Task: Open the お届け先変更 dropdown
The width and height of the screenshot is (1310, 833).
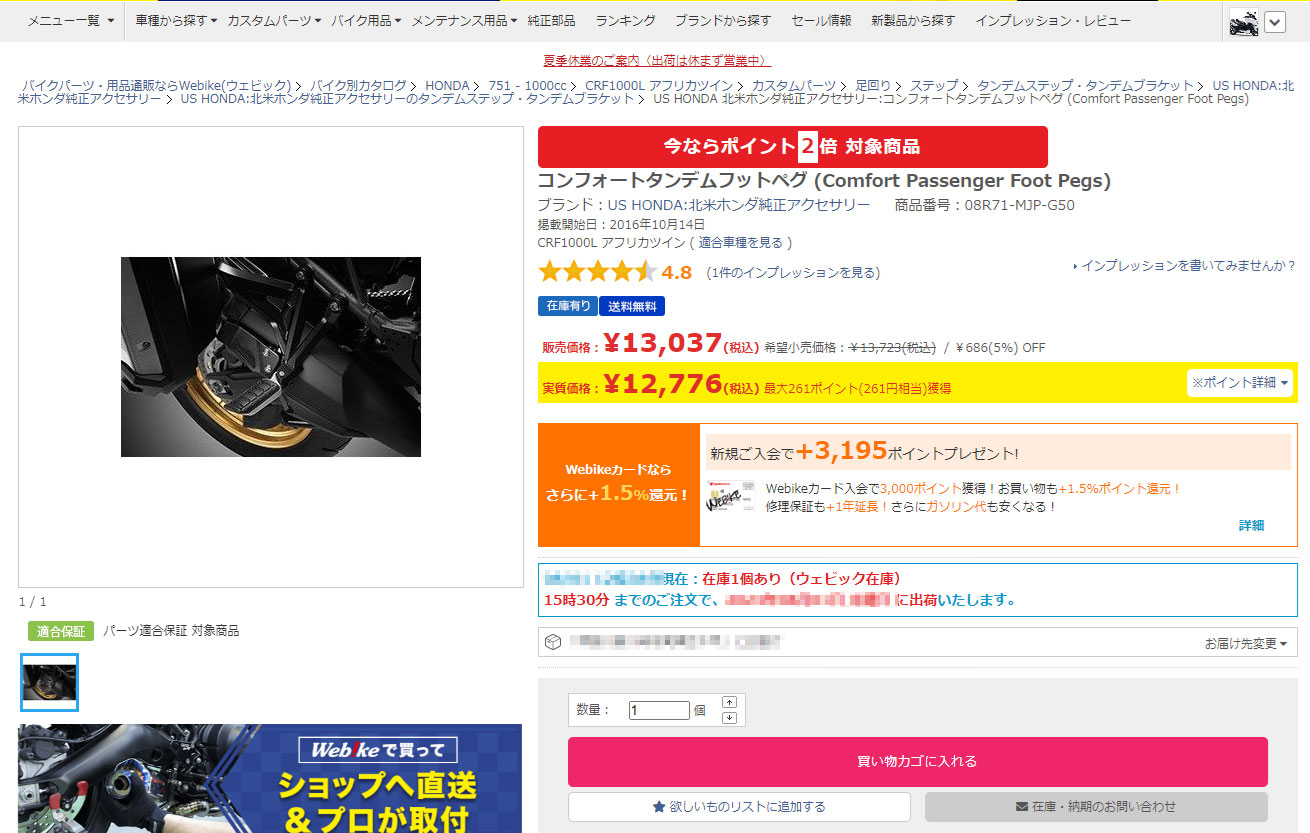Action: pyautogui.click(x=1245, y=644)
